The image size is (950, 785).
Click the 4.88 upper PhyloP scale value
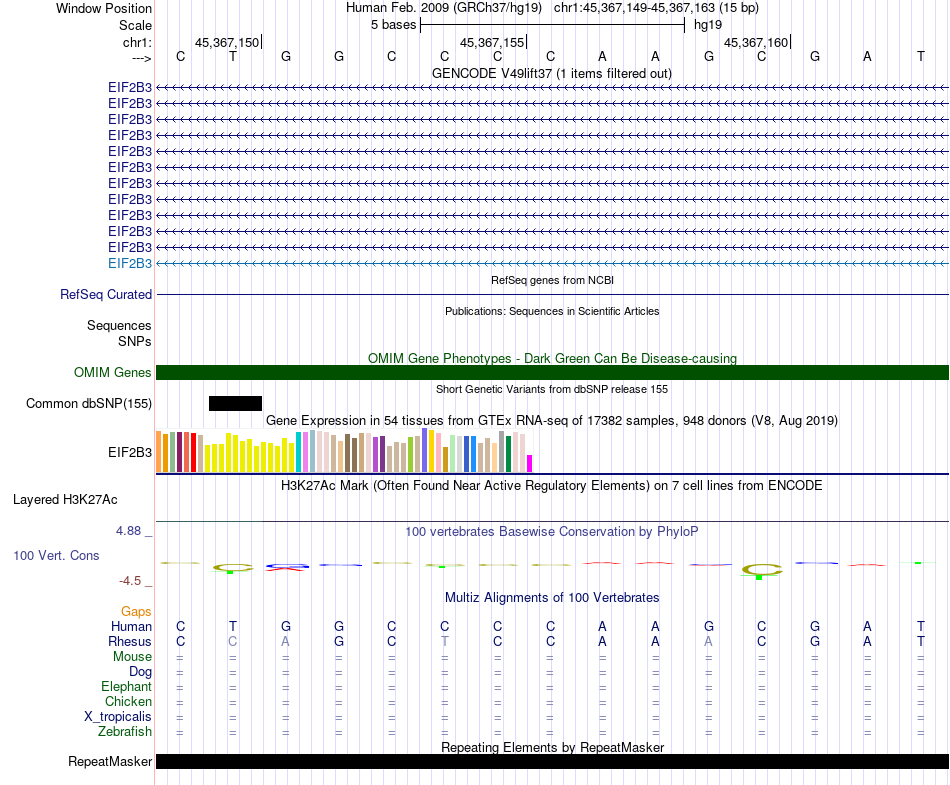click(128, 531)
